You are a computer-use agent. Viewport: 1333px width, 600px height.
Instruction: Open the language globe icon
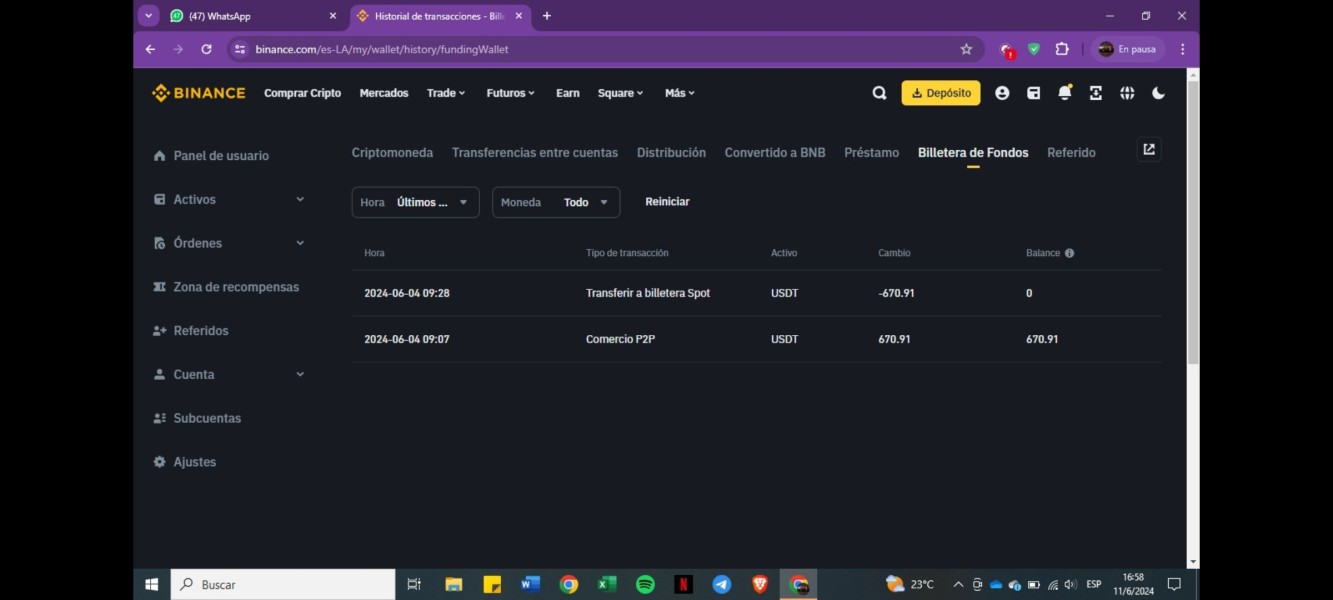pyautogui.click(x=1127, y=93)
